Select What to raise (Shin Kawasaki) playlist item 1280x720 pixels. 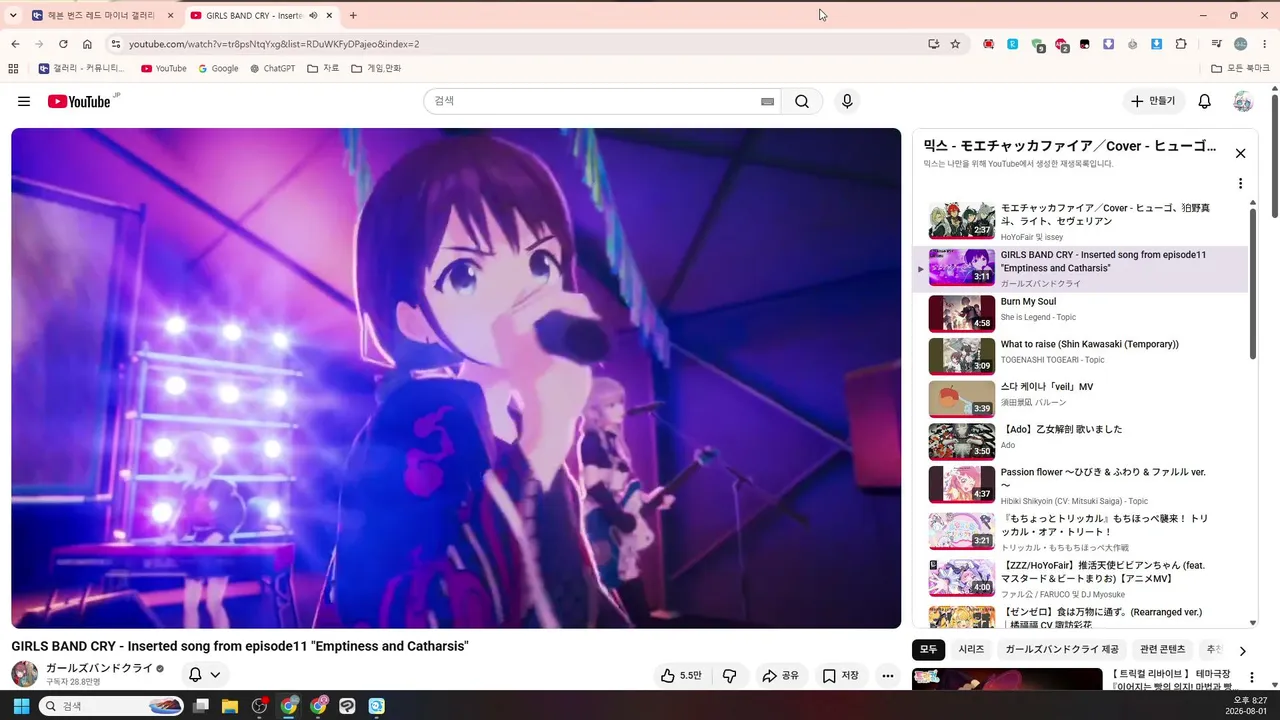click(x=1080, y=355)
